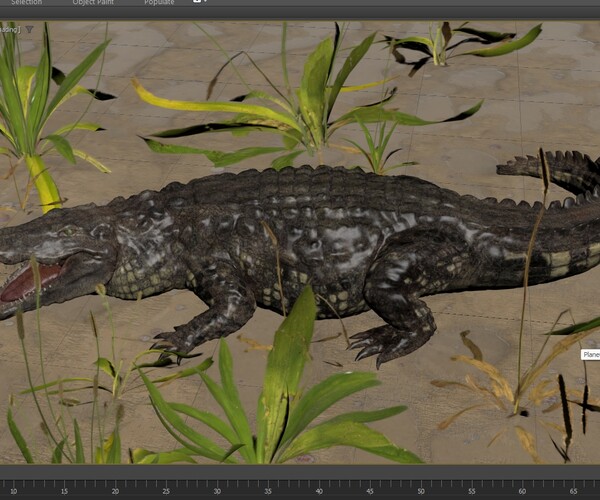This screenshot has height=500, width=600.
Task: Open the viewport shading label menu
Action: 10,29
